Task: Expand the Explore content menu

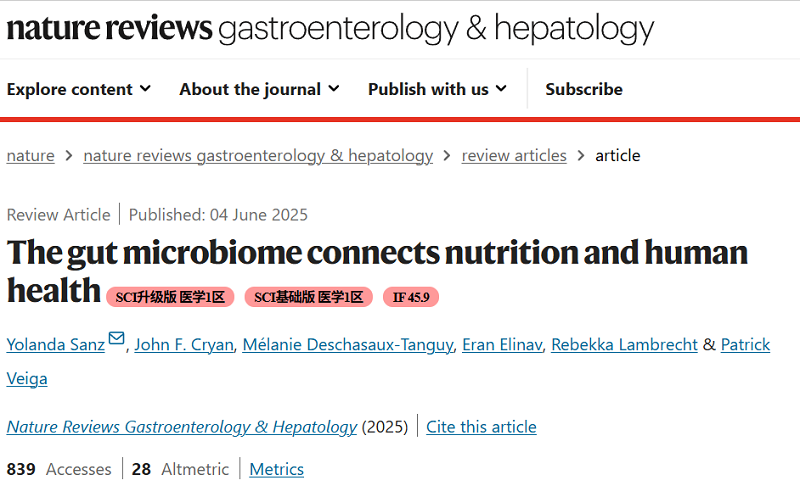Action: [79, 89]
